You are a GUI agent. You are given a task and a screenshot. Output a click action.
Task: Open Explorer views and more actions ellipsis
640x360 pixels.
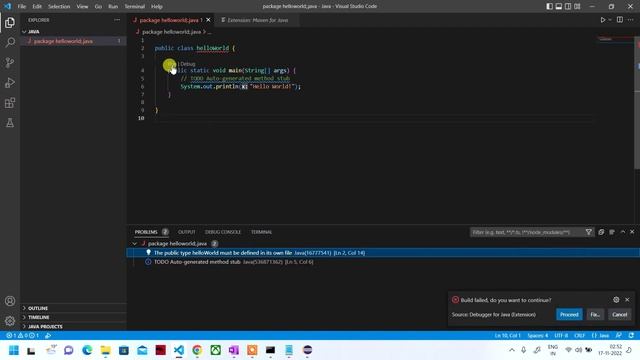tap(117, 20)
